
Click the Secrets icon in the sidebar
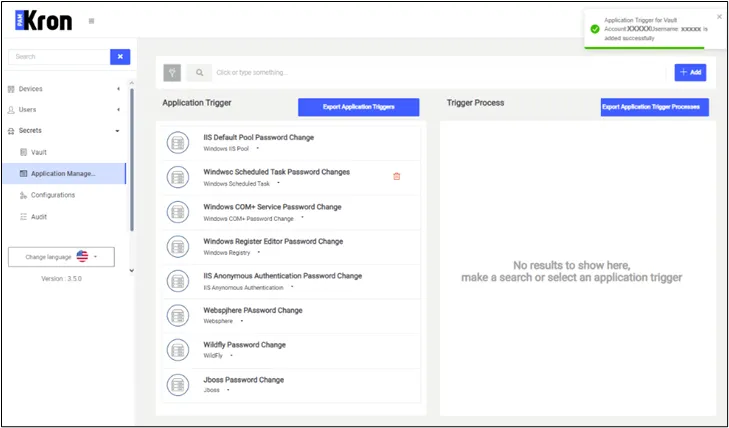pyautogui.click(x=11, y=131)
